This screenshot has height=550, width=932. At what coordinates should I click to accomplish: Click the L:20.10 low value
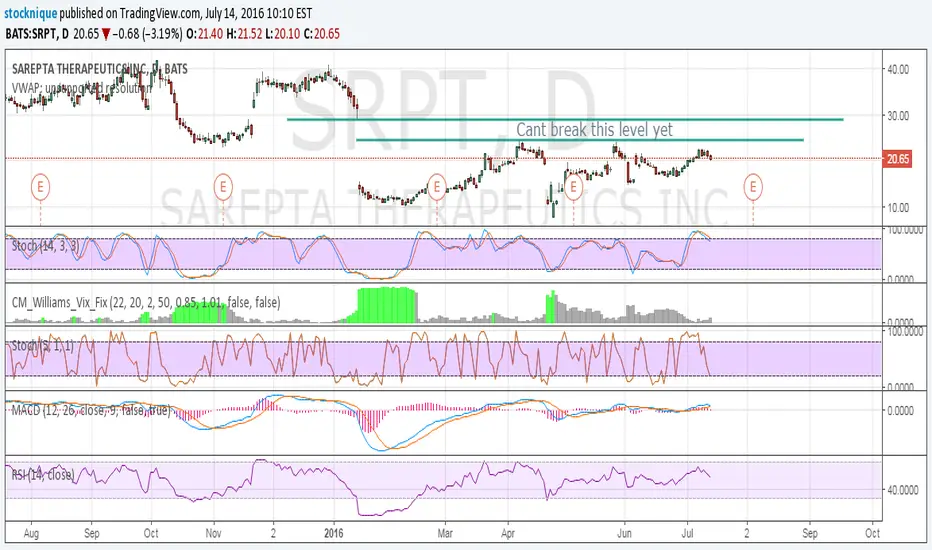pos(282,34)
